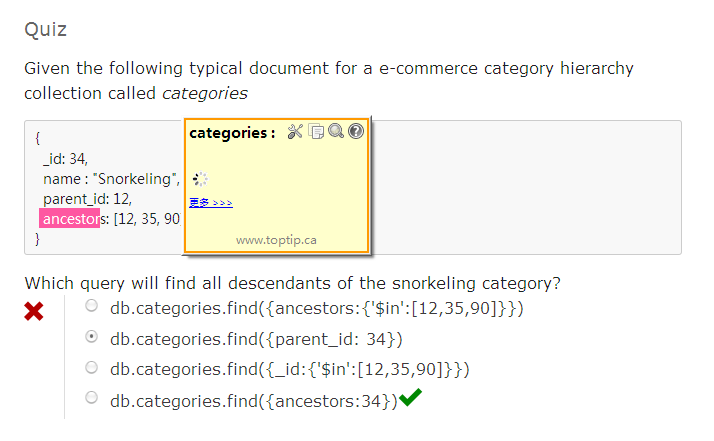Select the parent_id: 34 radio option

[92, 336]
